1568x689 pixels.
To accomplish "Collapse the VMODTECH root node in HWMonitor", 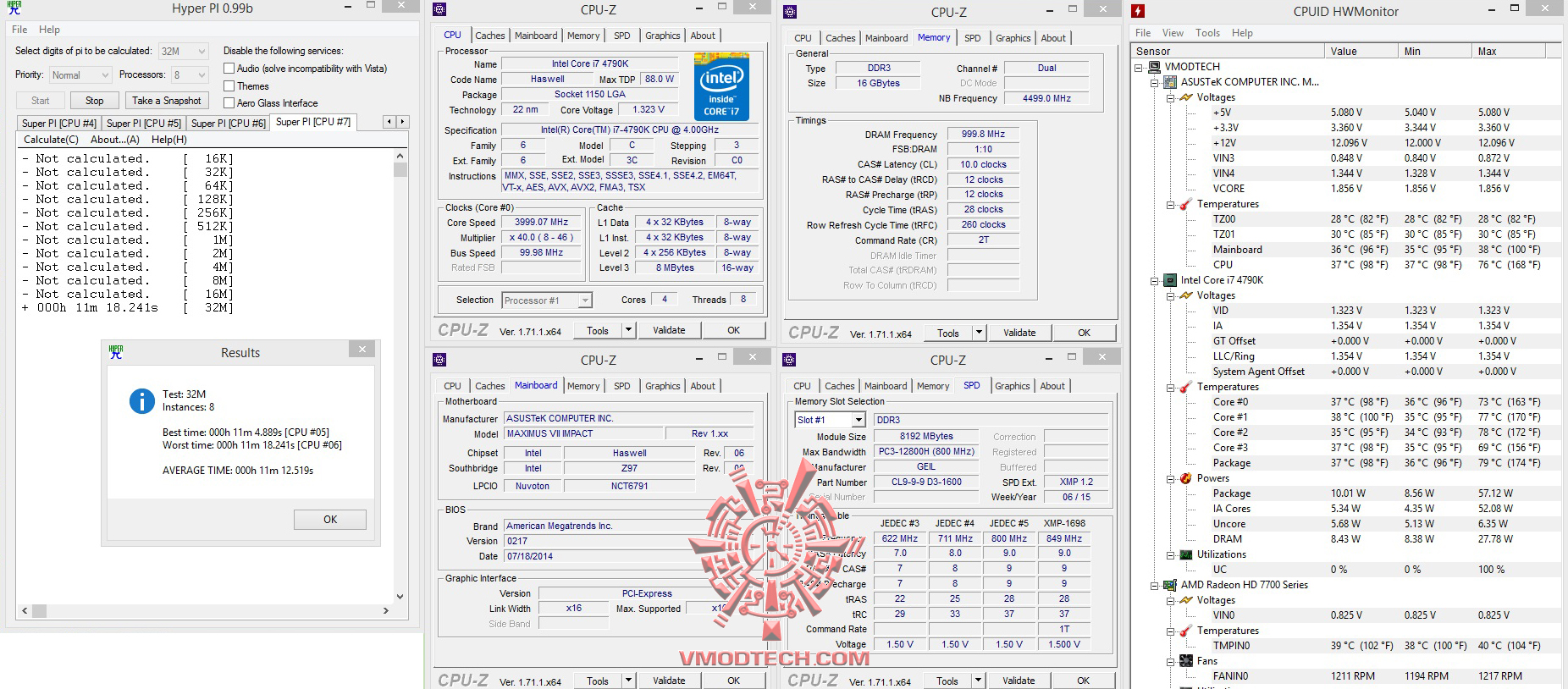I will click(1138, 67).
